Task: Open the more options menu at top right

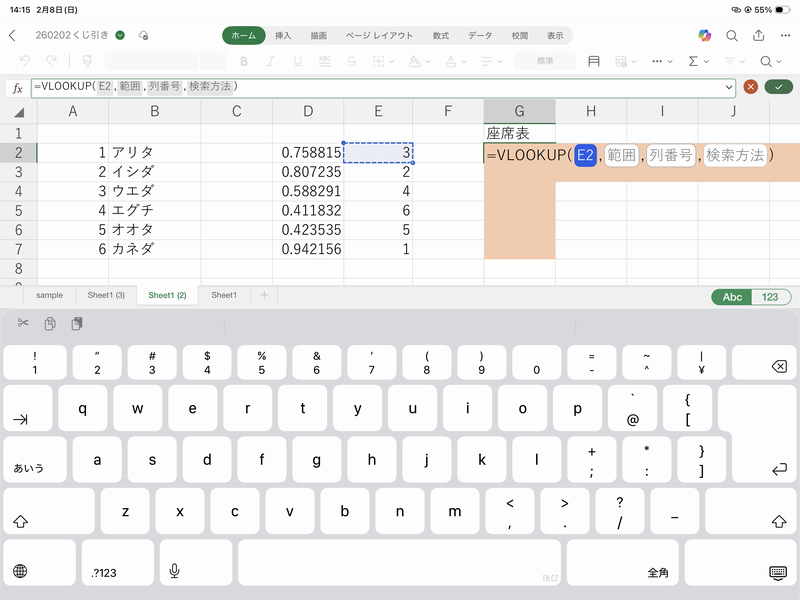Action: 786,35
